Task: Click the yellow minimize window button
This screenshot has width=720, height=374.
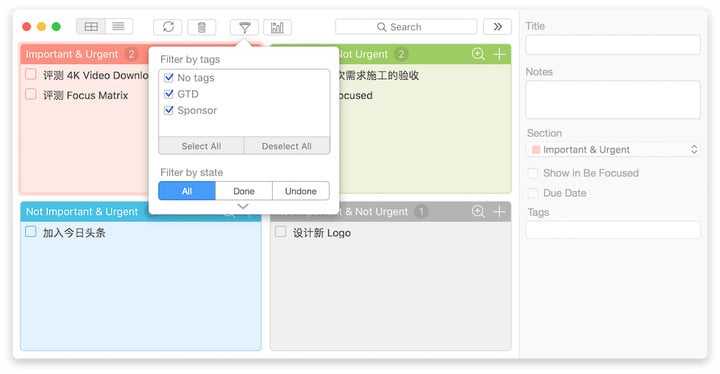Action: tap(41, 27)
